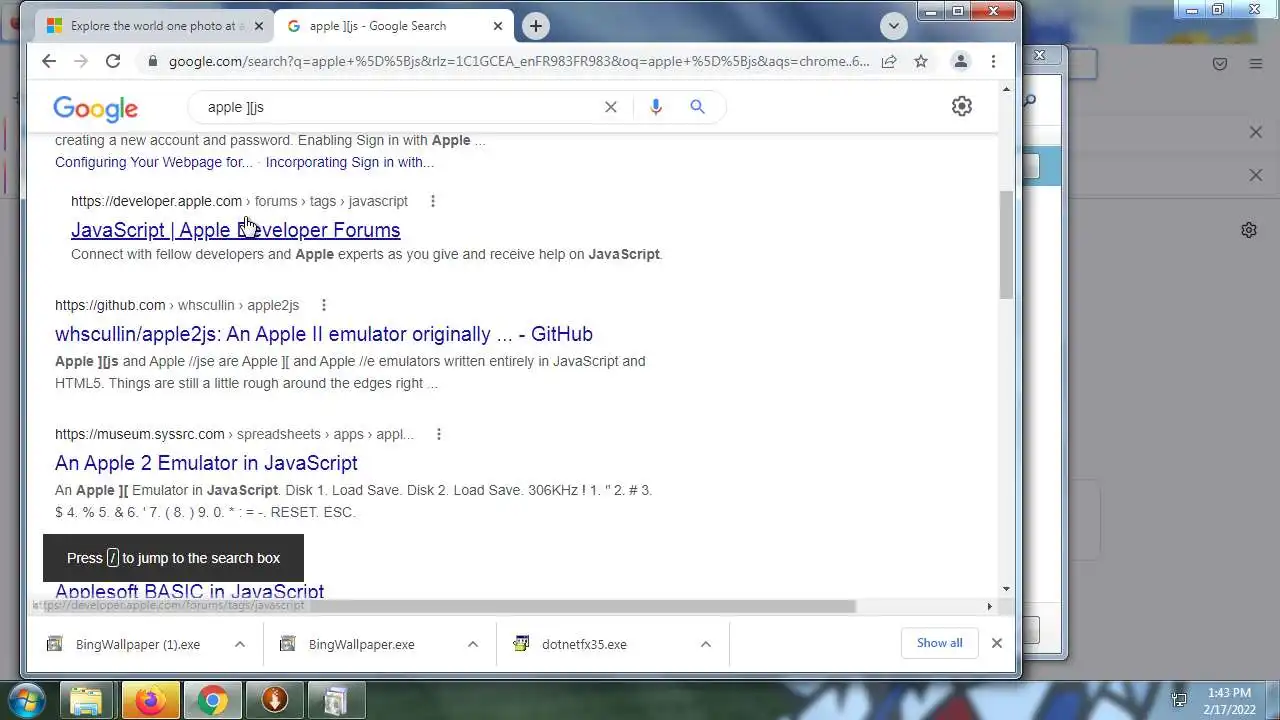
Task: Expand options for BingWallpaper.exe download
Action: click(x=473, y=644)
